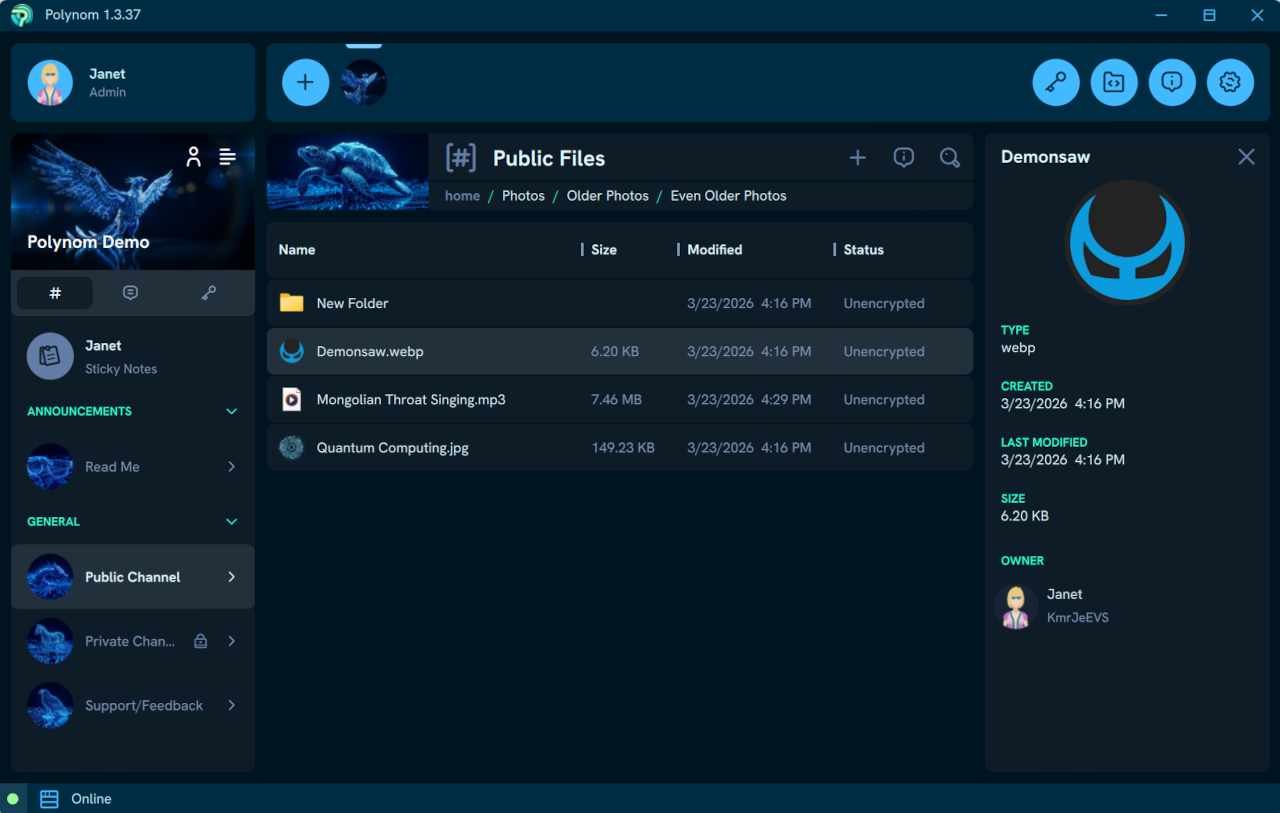View Public Files channel info
Image resolution: width=1280 pixels, height=813 pixels.
pyautogui.click(x=903, y=157)
